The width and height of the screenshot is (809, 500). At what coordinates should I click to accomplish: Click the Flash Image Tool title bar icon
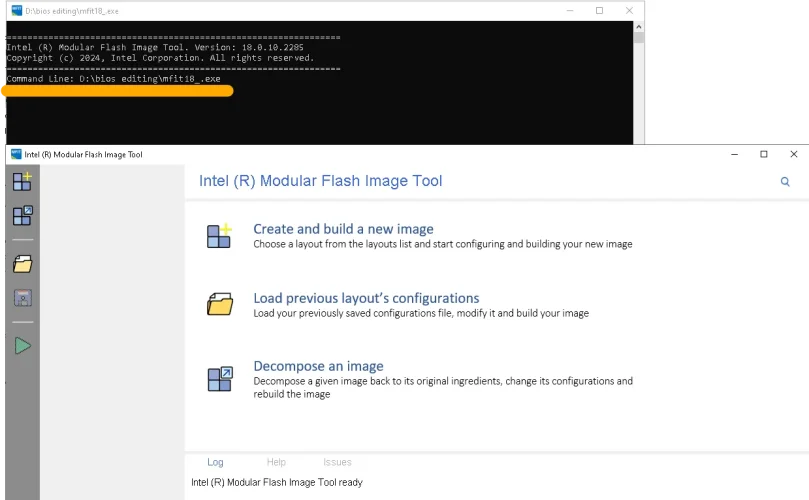click(x=16, y=154)
